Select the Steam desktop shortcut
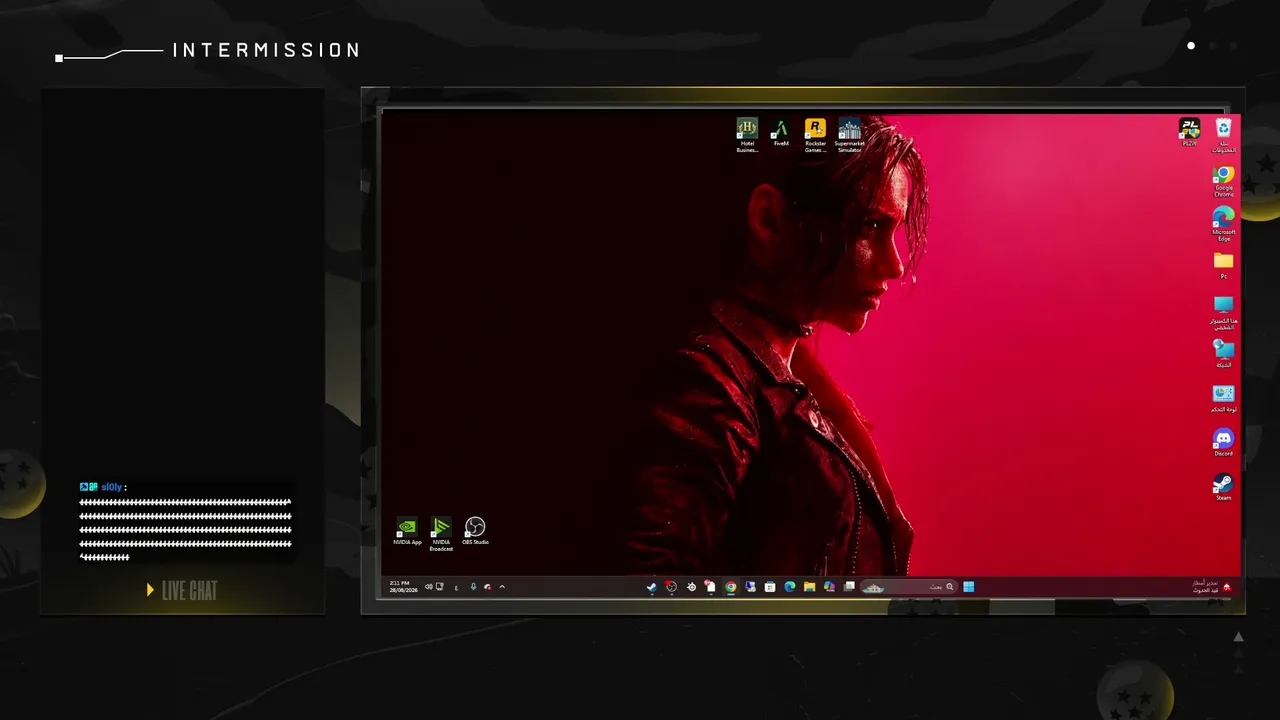This screenshot has height=720, width=1280. point(1223,486)
